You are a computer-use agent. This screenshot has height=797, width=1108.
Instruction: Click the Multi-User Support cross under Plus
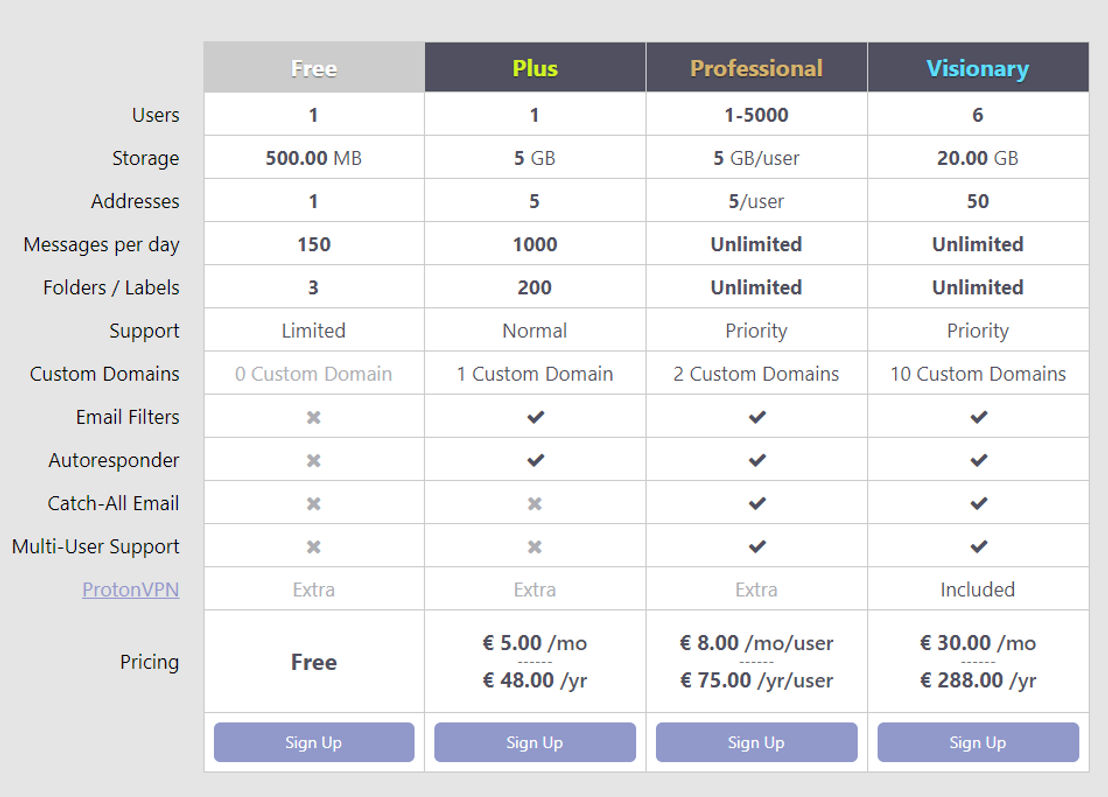click(x=535, y=547)
